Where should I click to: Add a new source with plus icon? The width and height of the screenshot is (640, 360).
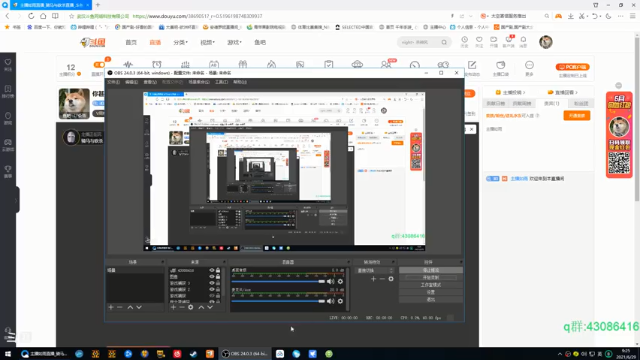pos(173,307)
